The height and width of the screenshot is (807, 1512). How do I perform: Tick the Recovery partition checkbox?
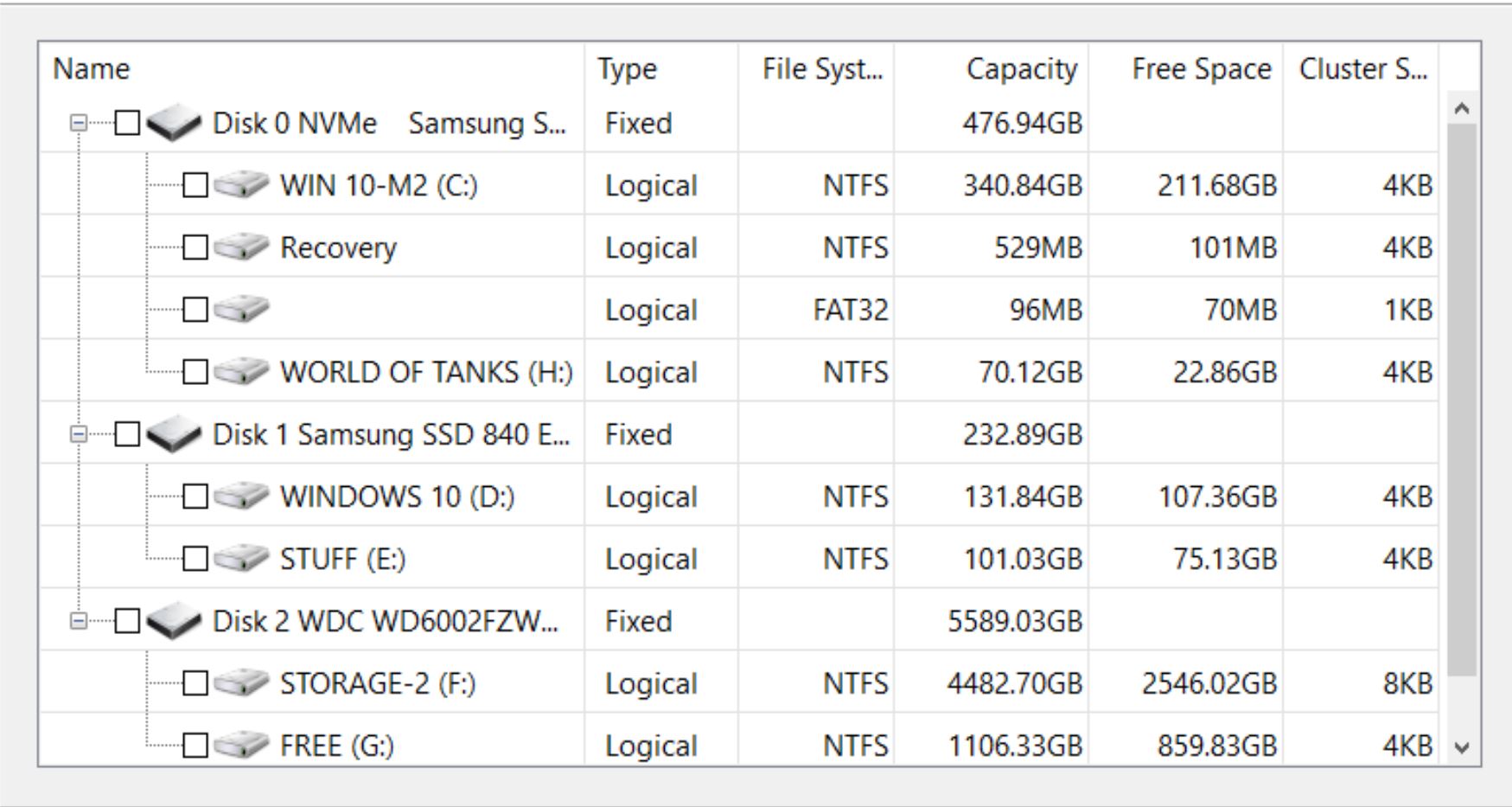click(x=195, y=247)
